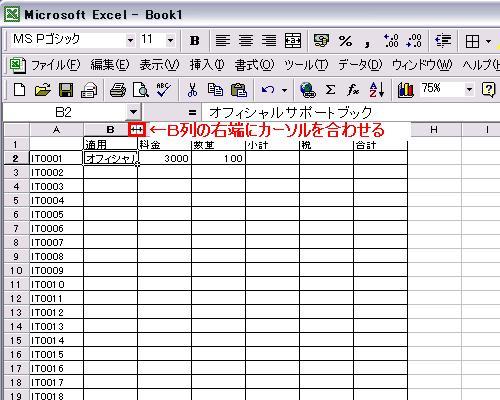This screenshot has width=500, height=400.
Task: Select the Cut scissors icon
Action: [192, 90]
